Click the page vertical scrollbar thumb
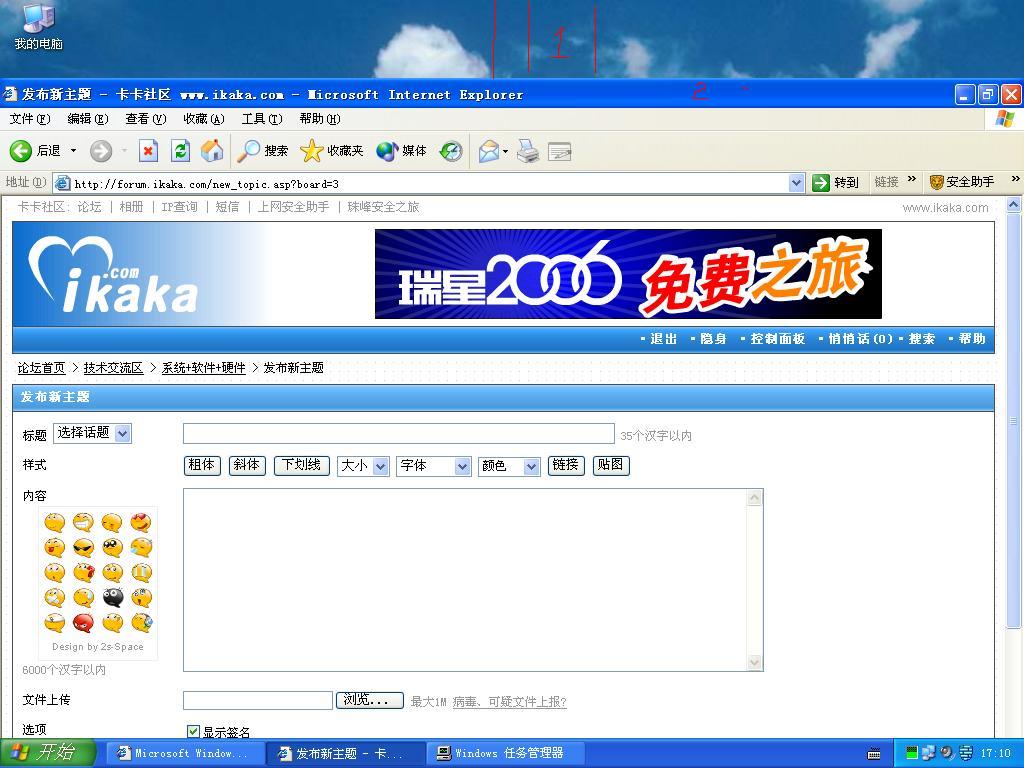The height and width of the screenshot is (768, 1024). click(1014, 421)
